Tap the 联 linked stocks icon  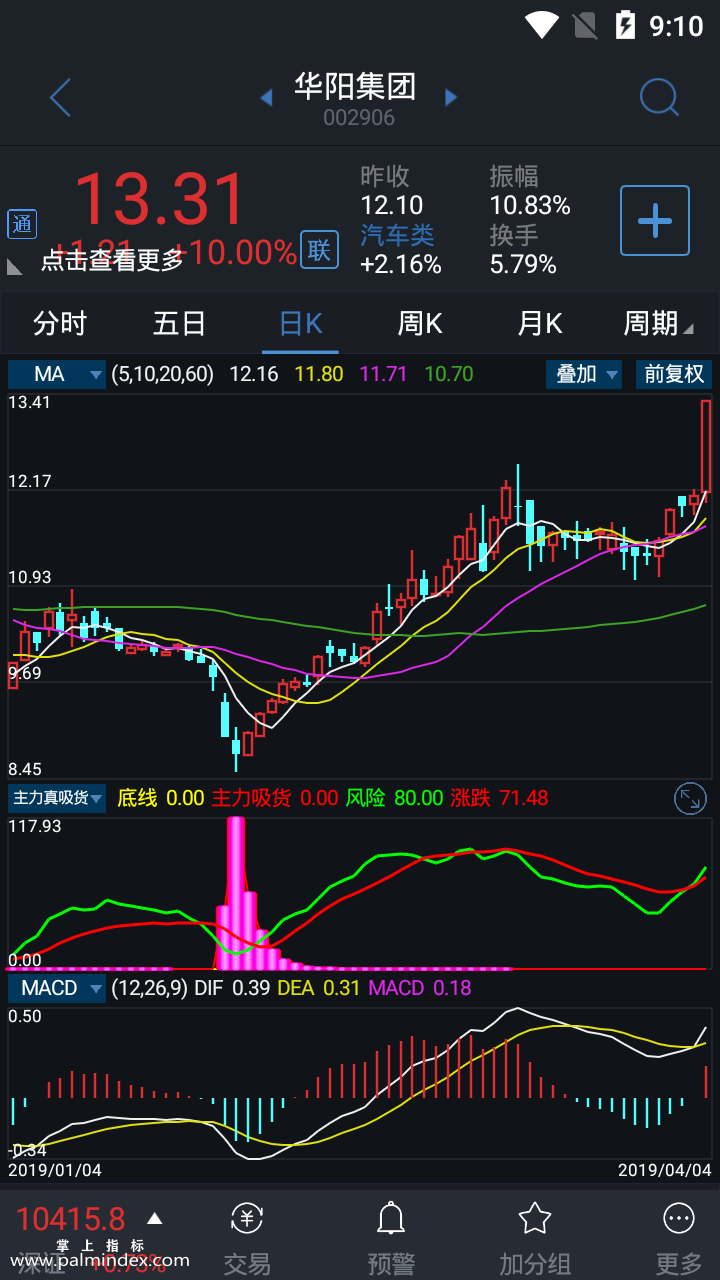click(318, 250)
